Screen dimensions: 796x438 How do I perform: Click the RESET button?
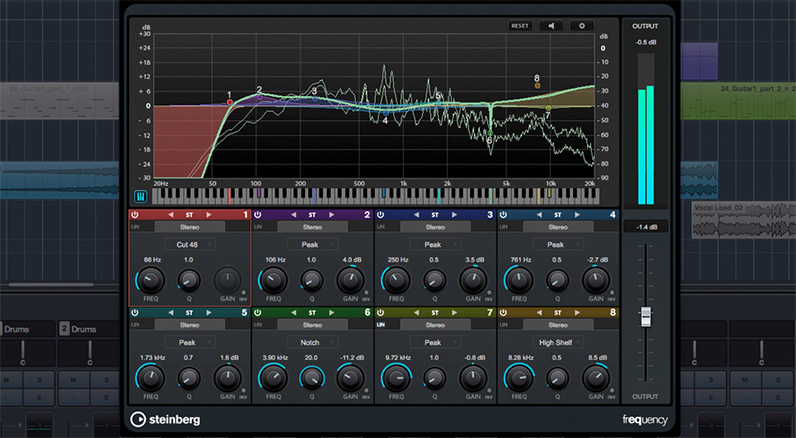(x=520, y=26)
